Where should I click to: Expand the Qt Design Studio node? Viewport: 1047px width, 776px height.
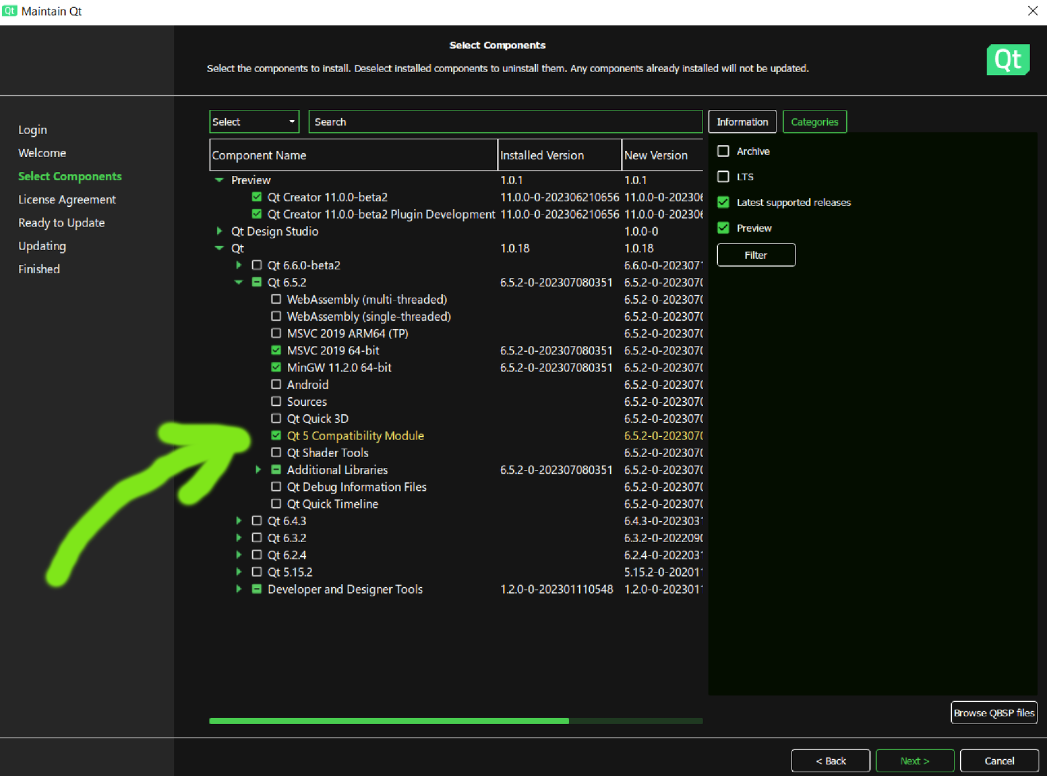219,231
